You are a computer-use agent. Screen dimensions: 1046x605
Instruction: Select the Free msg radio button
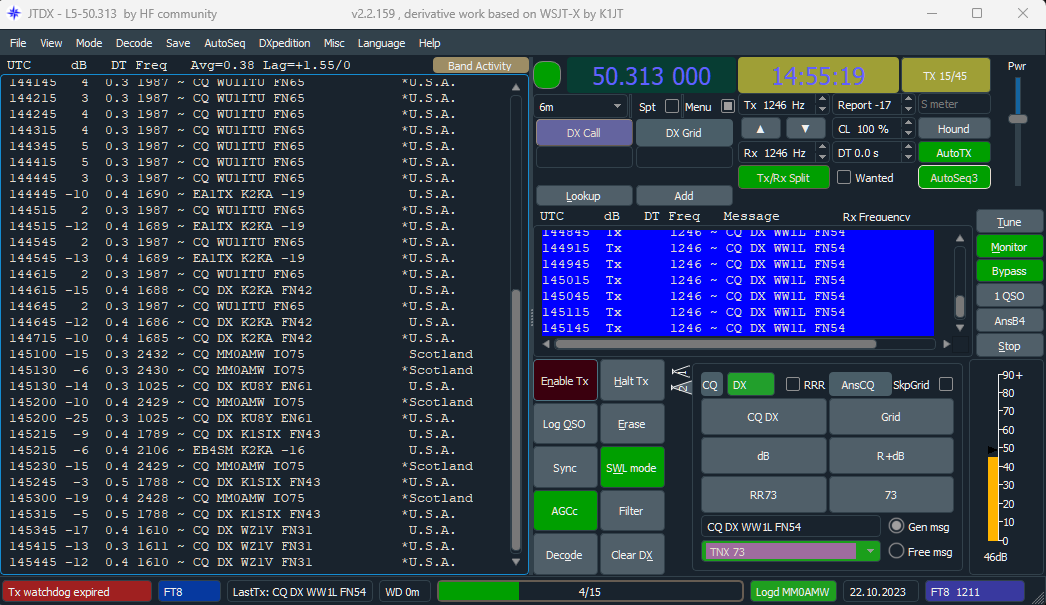pos(897,551)
